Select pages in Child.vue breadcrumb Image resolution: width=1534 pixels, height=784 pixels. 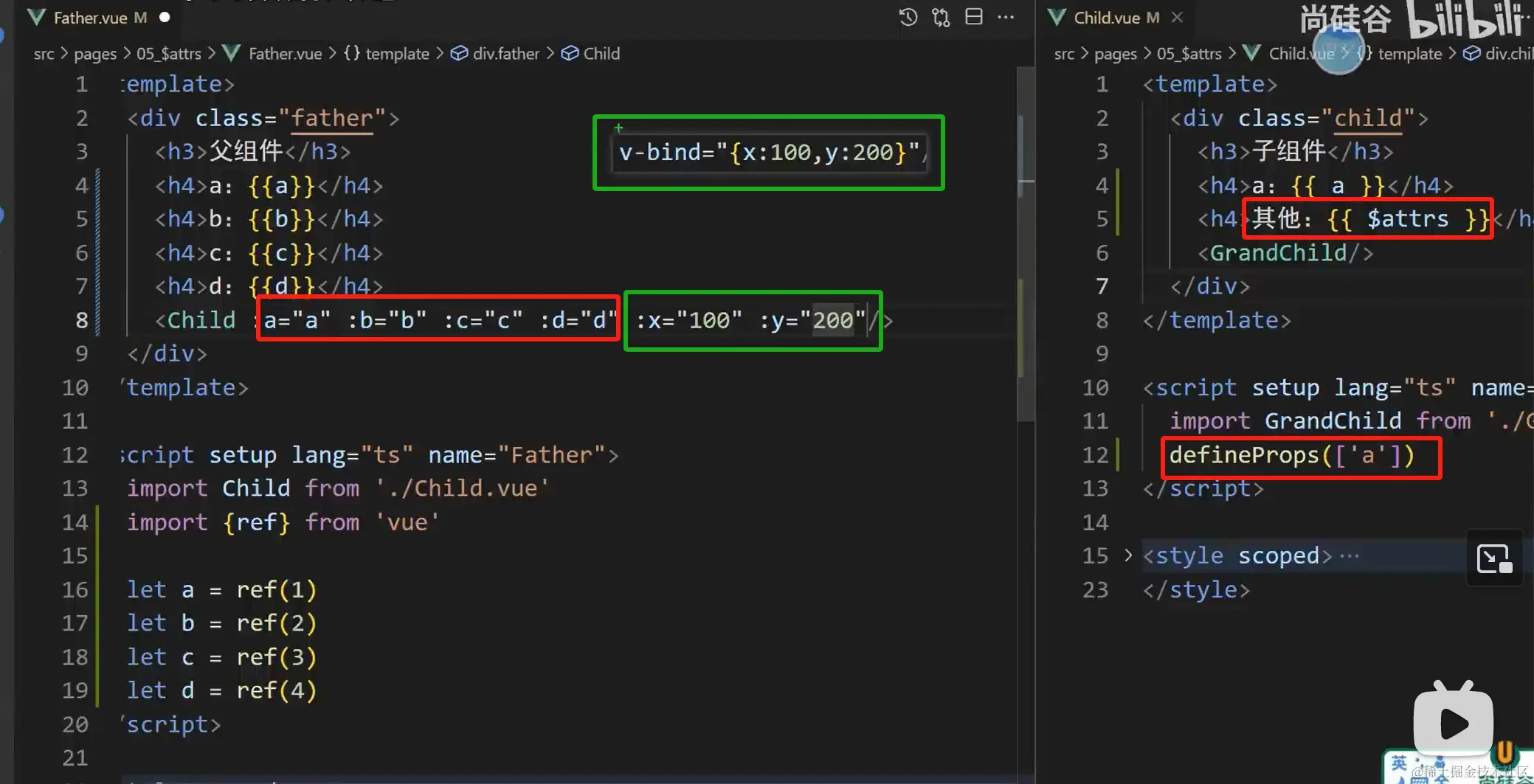tap(1116, 54)
